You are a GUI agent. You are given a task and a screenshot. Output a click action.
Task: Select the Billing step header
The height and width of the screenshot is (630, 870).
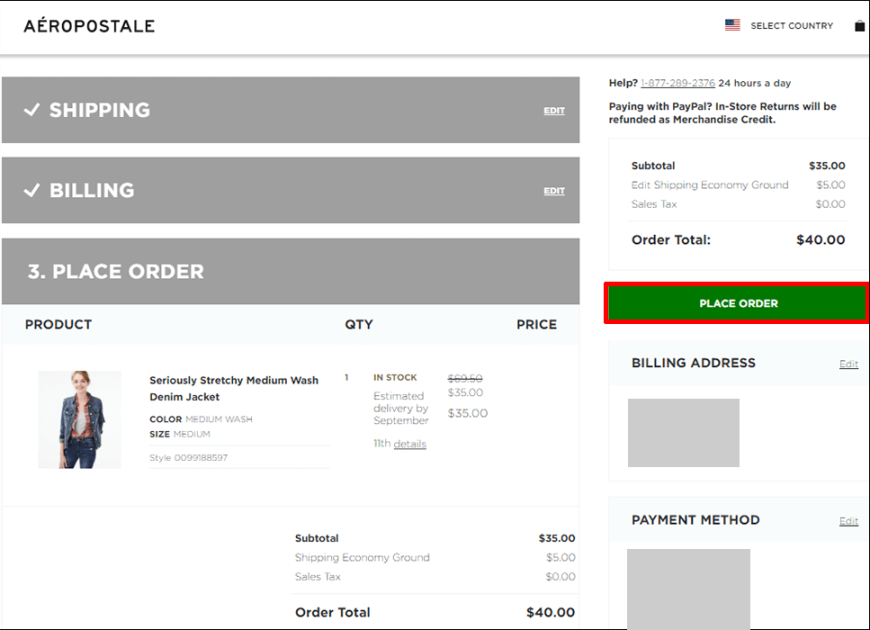(x=291, y=190)
